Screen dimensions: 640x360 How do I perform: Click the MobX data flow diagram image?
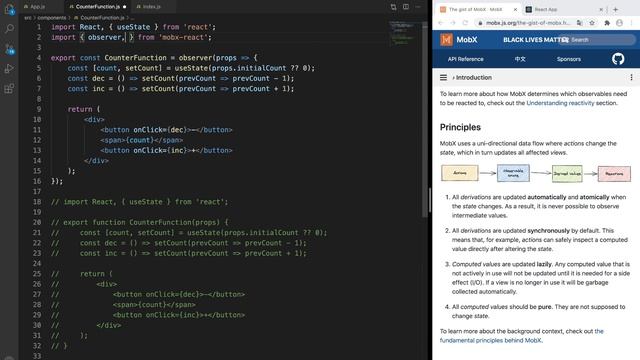[x=536, y=173]
